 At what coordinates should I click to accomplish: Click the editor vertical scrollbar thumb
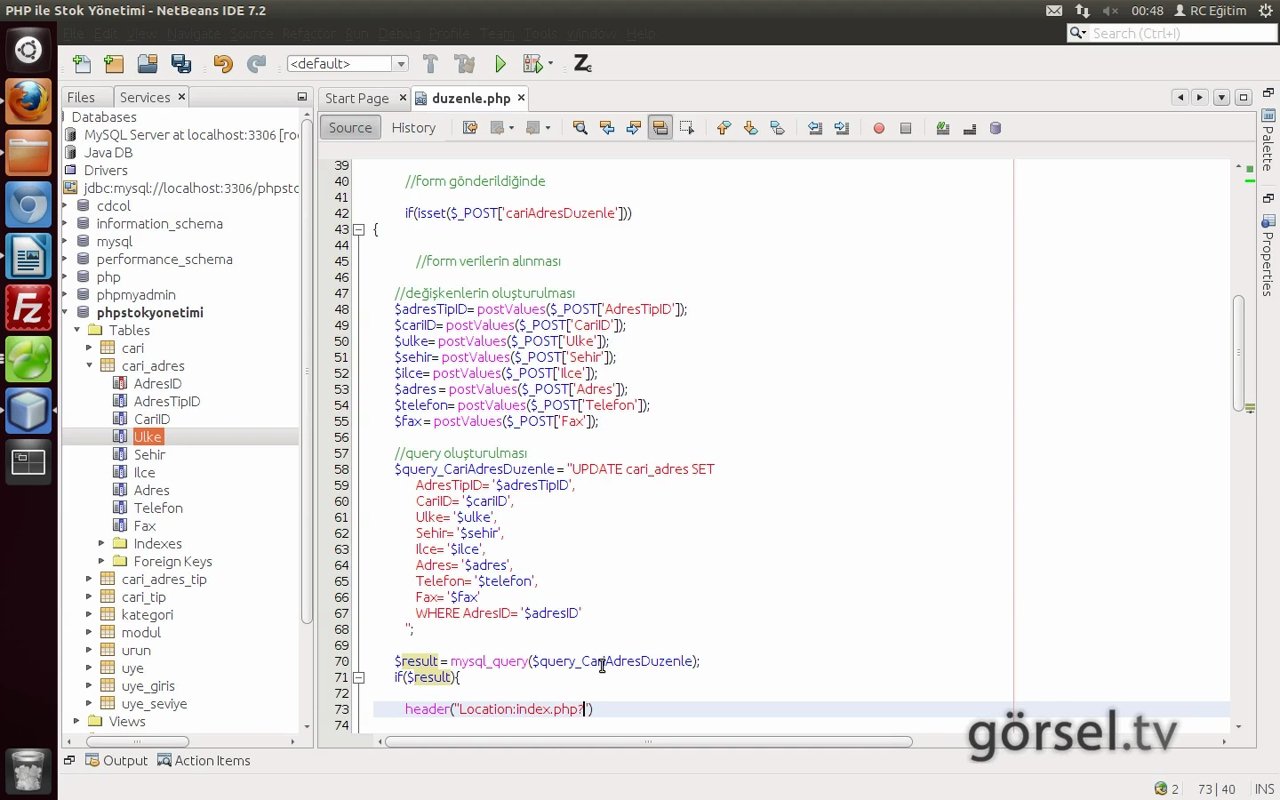1238,353
